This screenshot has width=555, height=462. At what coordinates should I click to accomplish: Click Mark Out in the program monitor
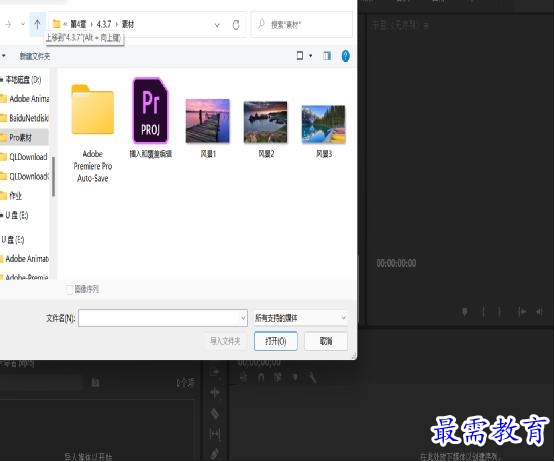499,312
